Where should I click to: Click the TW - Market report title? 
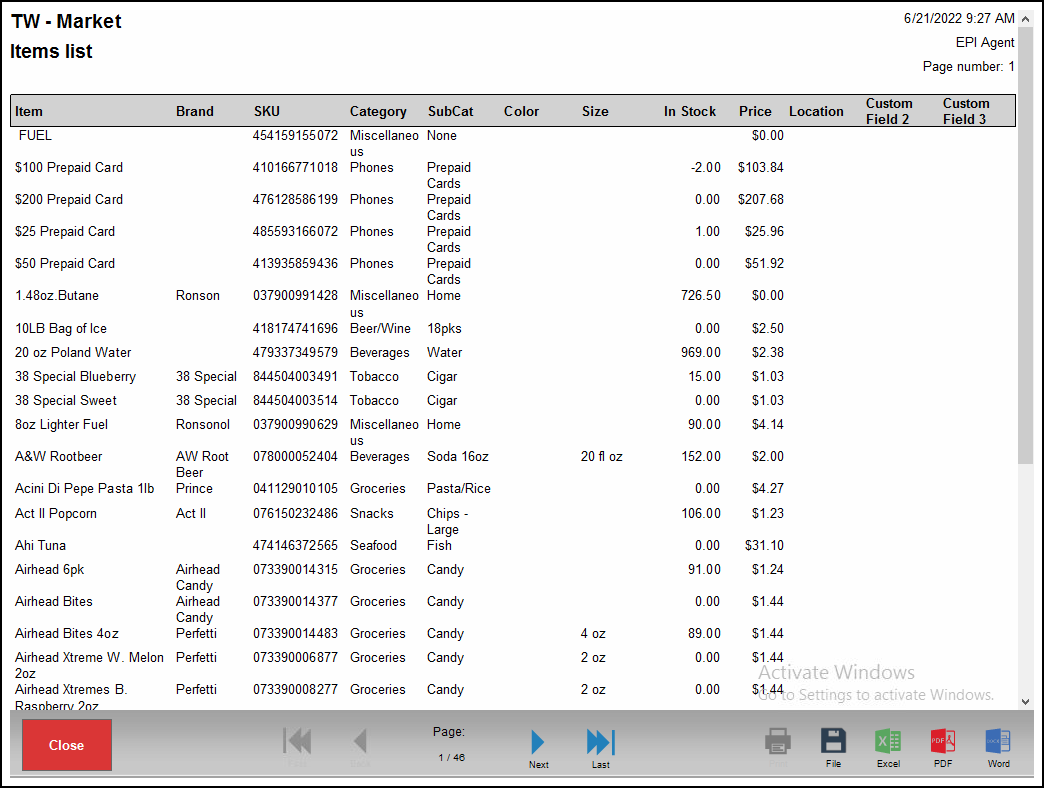(66, 21)
